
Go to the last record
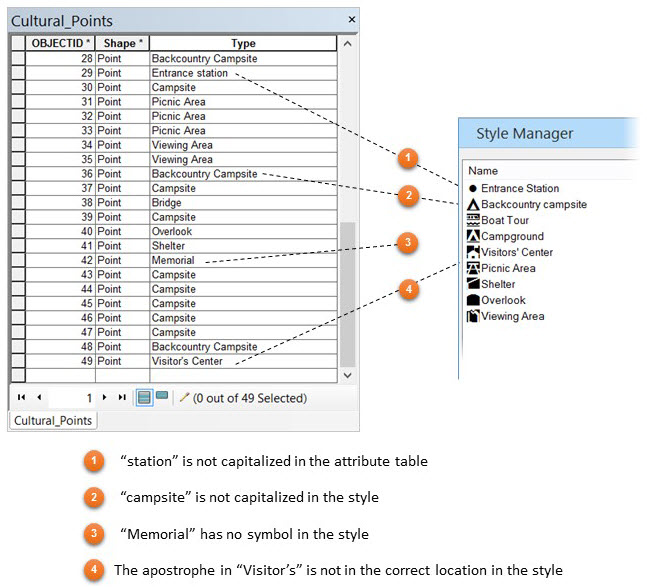[122, 397]
